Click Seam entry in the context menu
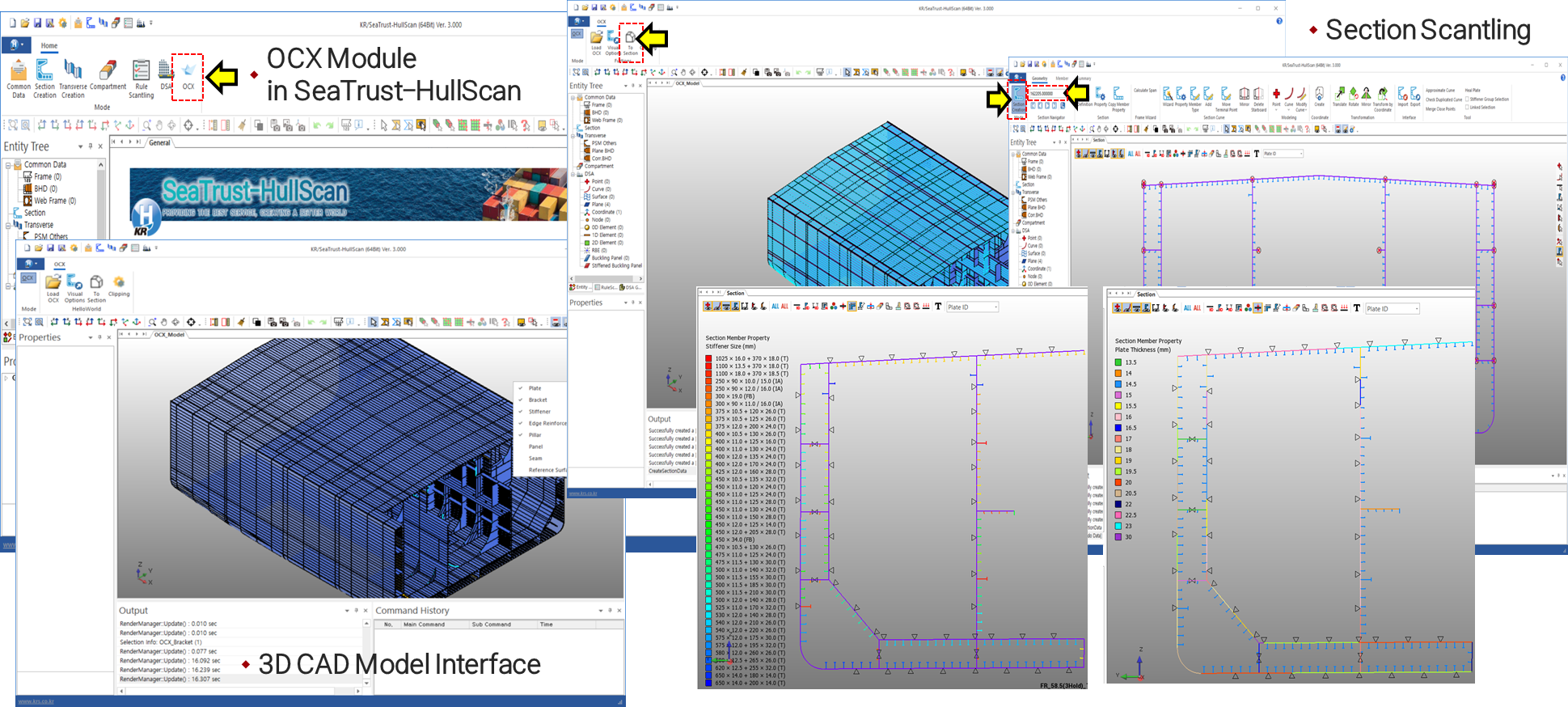Image resolution: width=1568 pixels, height=707 pixels. click(x=535, y=458)
